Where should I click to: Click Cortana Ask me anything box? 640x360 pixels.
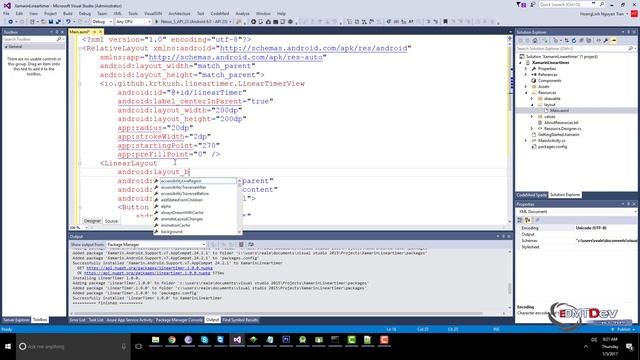(73, 347)
